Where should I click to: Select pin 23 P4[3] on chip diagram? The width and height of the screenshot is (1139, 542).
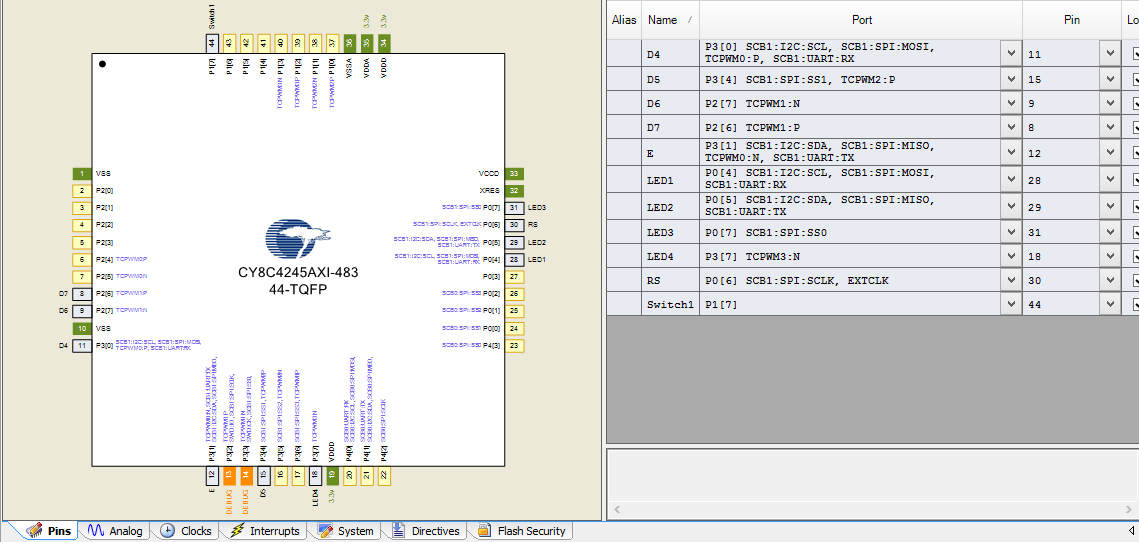514,345
